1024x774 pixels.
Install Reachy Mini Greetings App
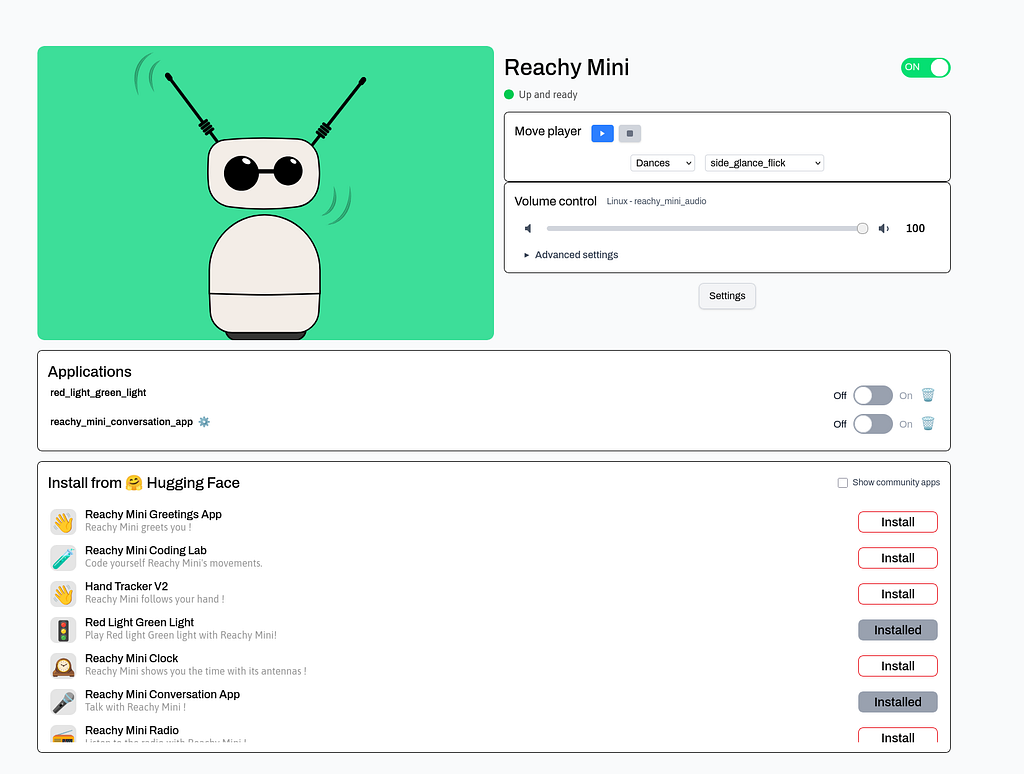[898, 522]
